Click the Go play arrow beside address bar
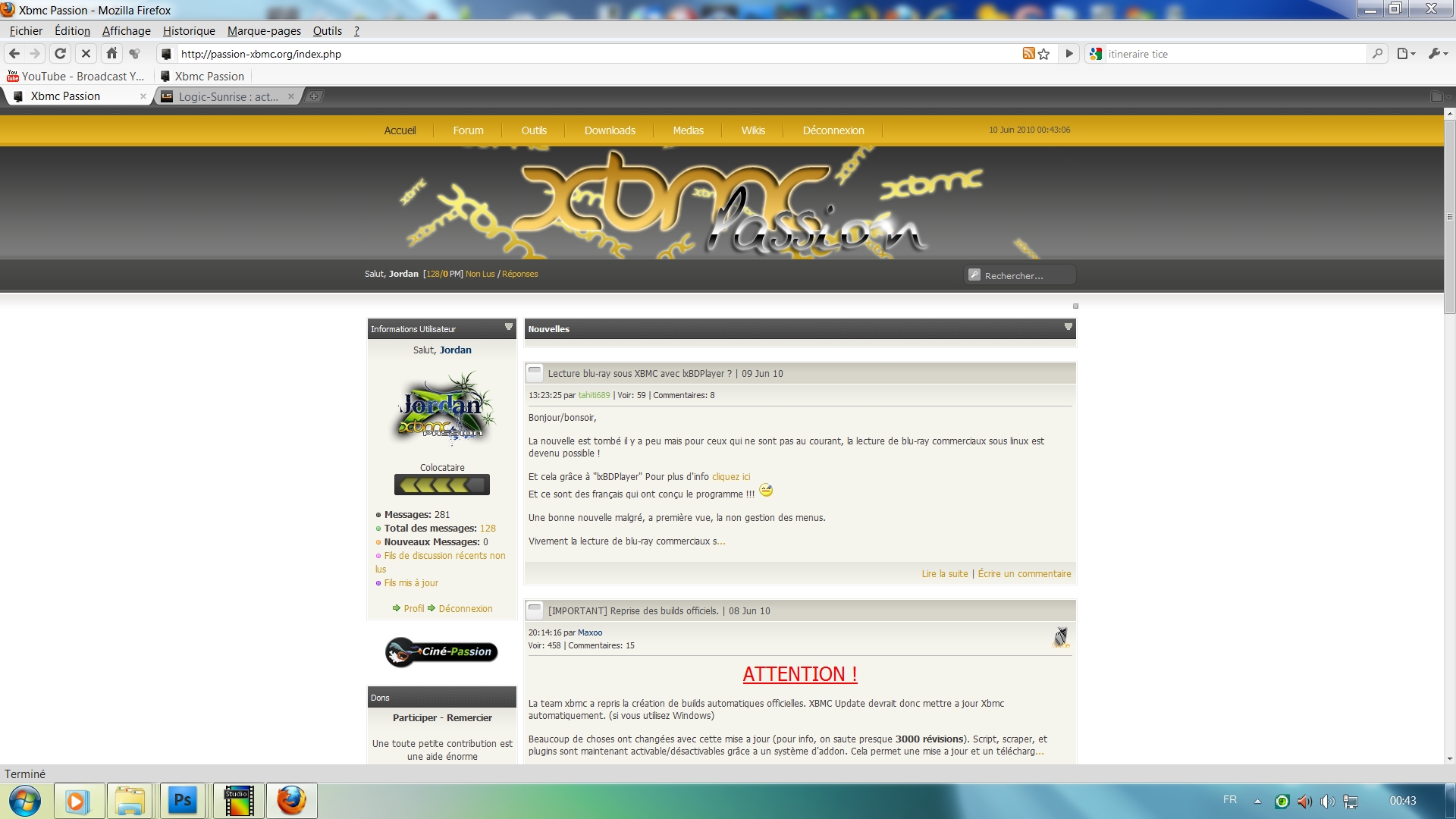The image size is (1456, 819). pyautogui.click(x=1069, y=54)
